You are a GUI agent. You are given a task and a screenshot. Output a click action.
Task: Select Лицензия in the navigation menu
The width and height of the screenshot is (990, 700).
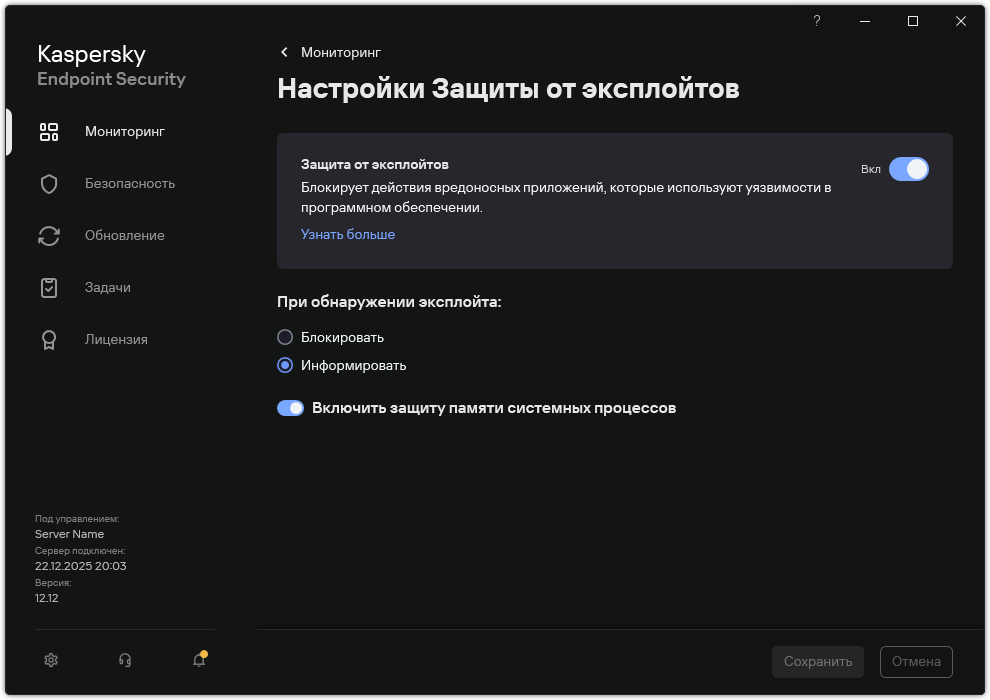click(117, 339)
